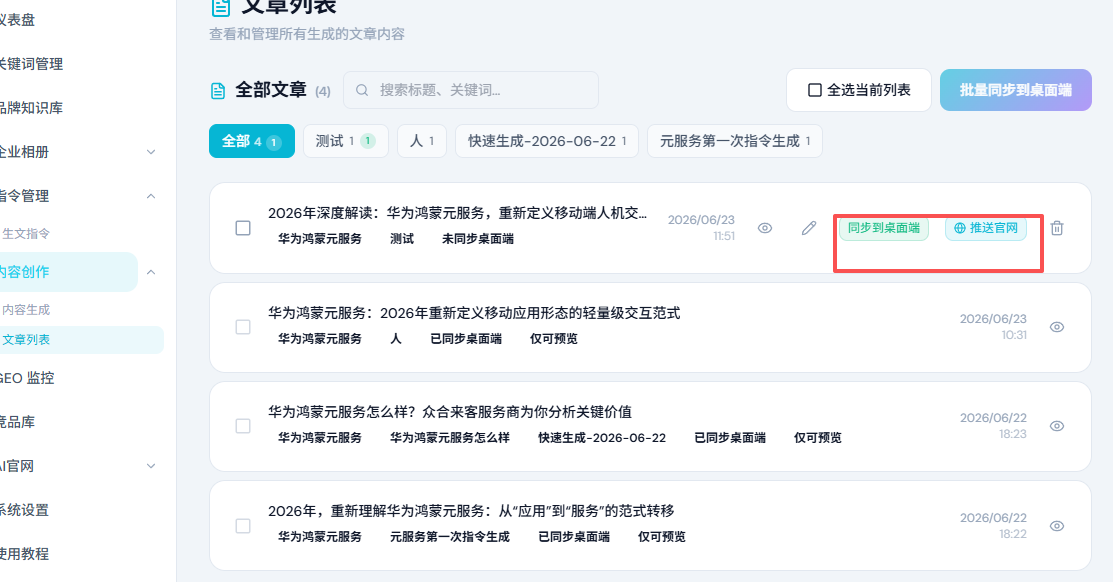The width and height of the screenshot is (1113, 582).
Task: Click 测试 tag on first article row
Action: point(402,239)
